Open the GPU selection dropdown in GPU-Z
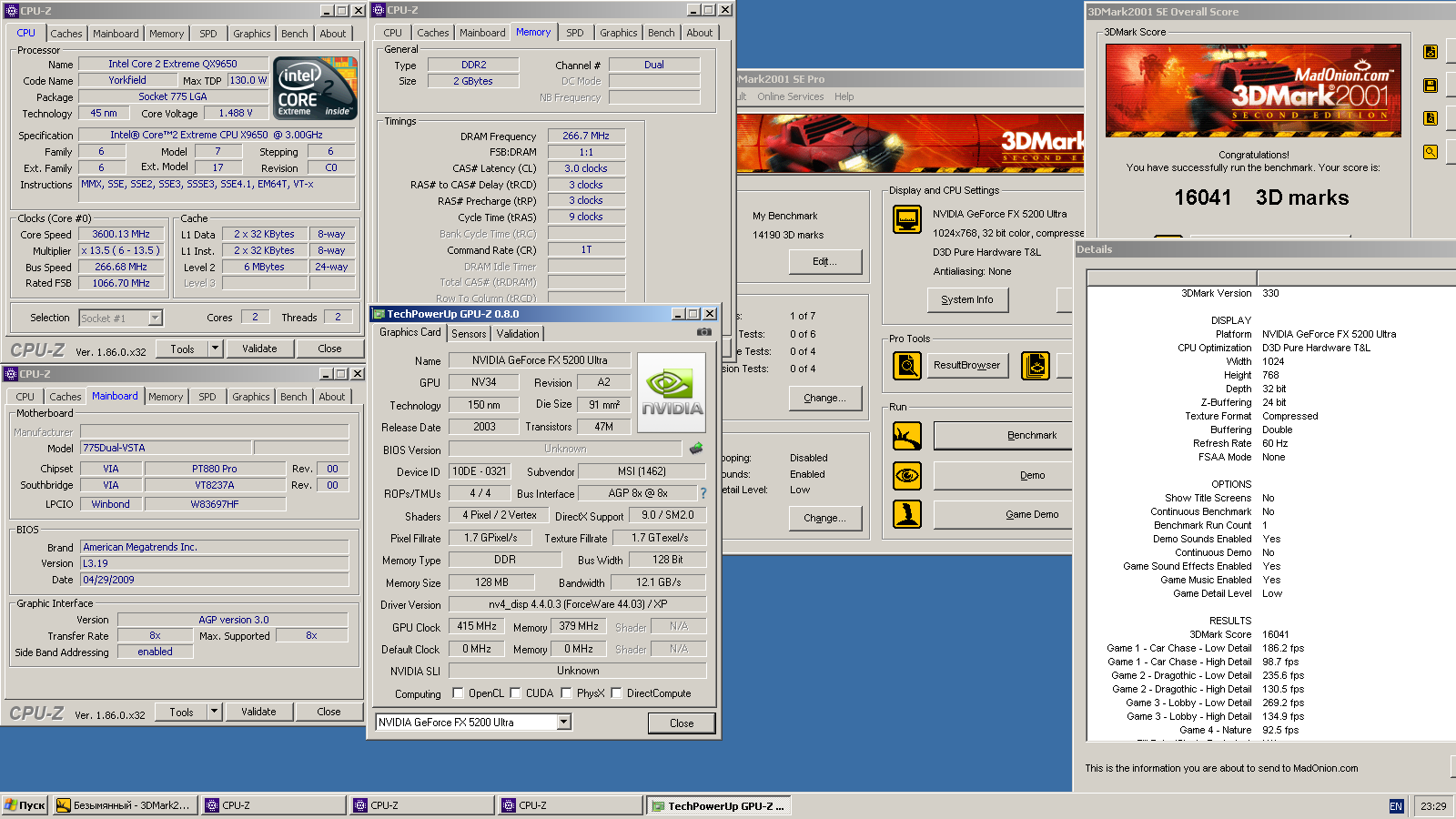This screenshot has height=819, width=1456. pos(564,723)
